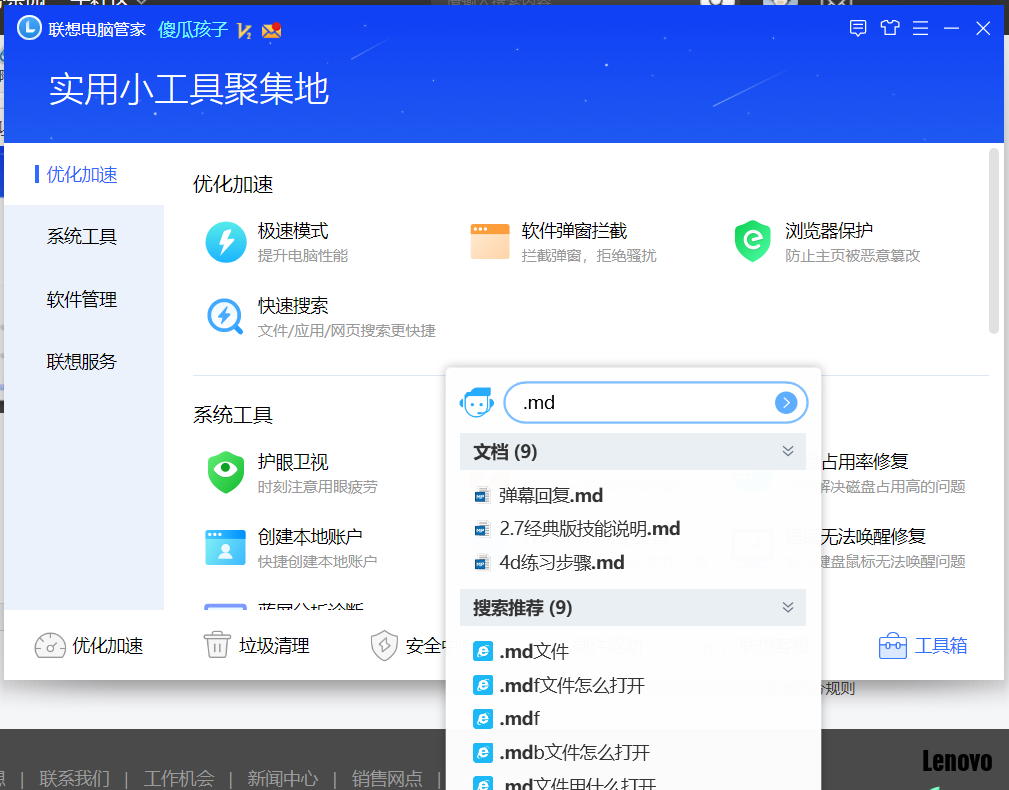Collapse the 文档 (9) results section
1009x790 pixels.
(788, 452)
